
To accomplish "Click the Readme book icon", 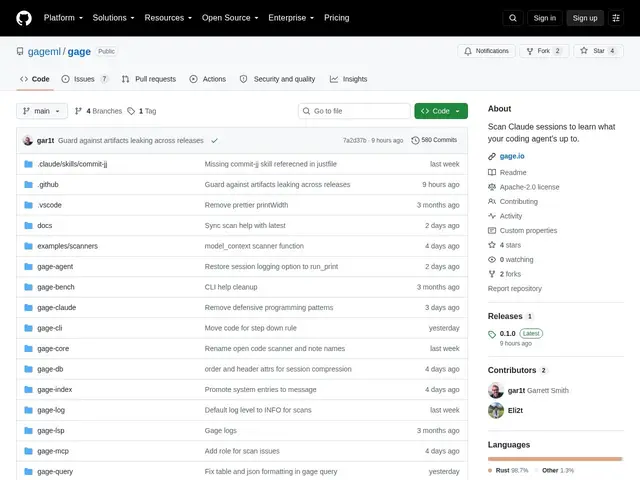I will pyautogui.click(x=492, y=172).
